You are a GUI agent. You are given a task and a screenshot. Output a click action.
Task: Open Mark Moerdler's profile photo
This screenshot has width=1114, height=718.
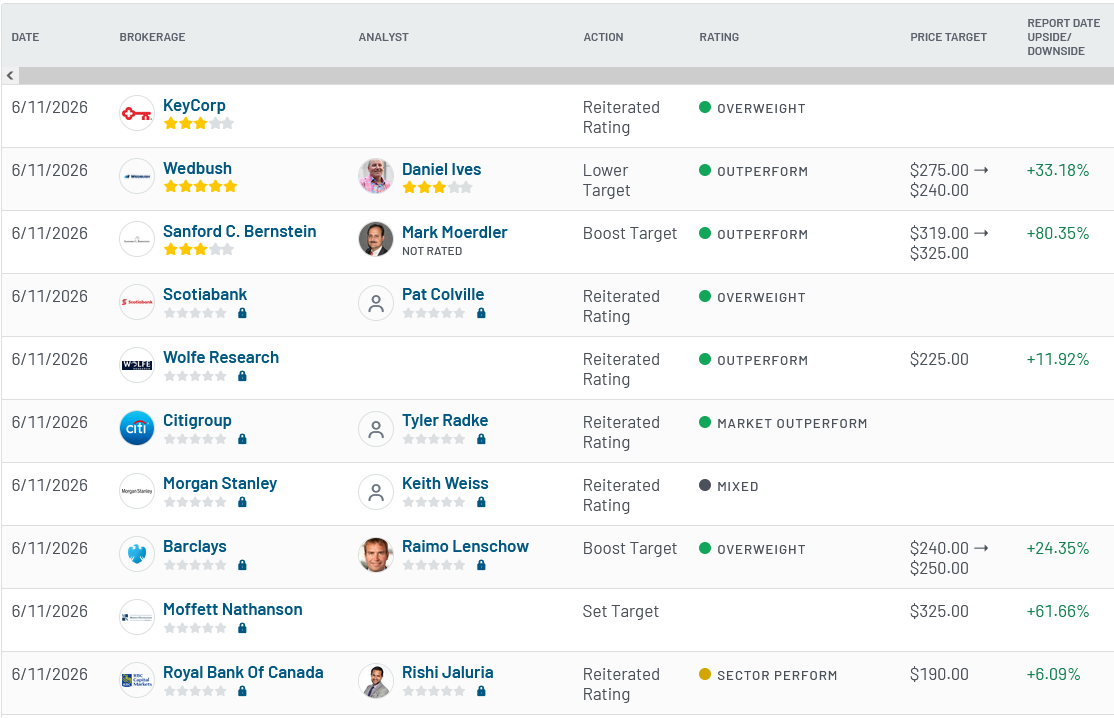(376, 239)
